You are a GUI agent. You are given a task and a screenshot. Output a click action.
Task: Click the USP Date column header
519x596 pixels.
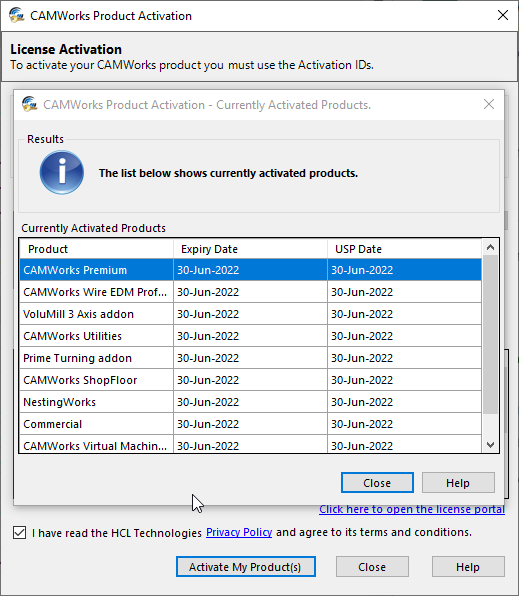(405, 249)
